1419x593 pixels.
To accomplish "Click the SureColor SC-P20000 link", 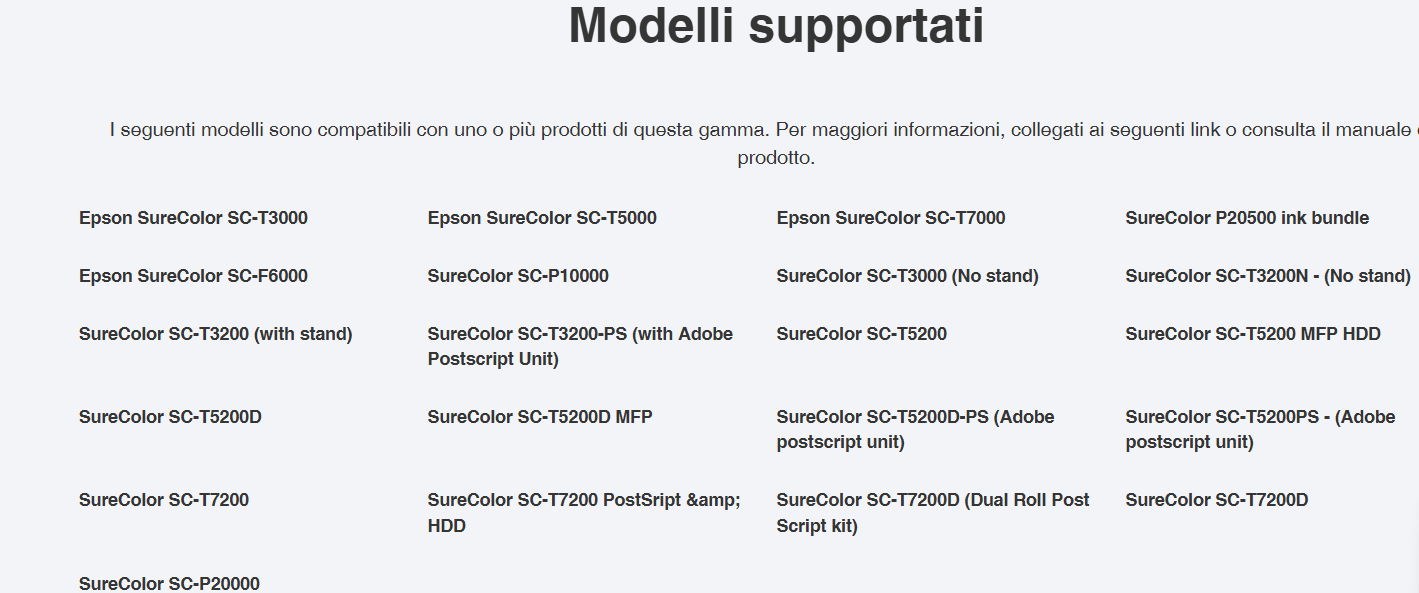I will [x=169, y=583].
